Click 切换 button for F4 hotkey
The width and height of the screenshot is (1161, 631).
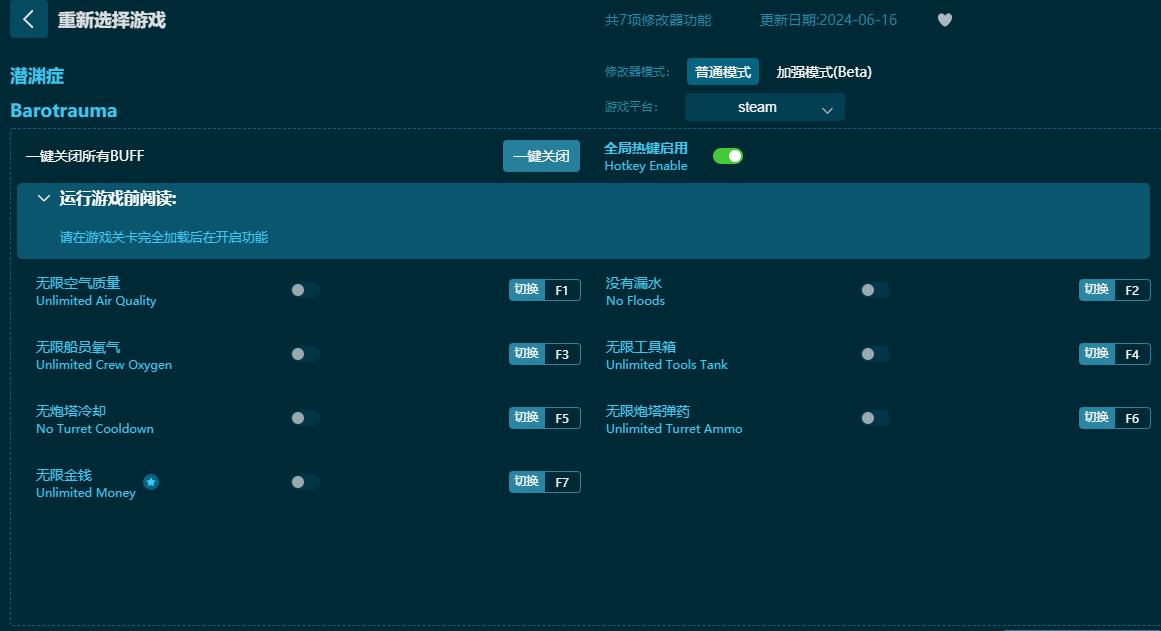coord(1097,354)
